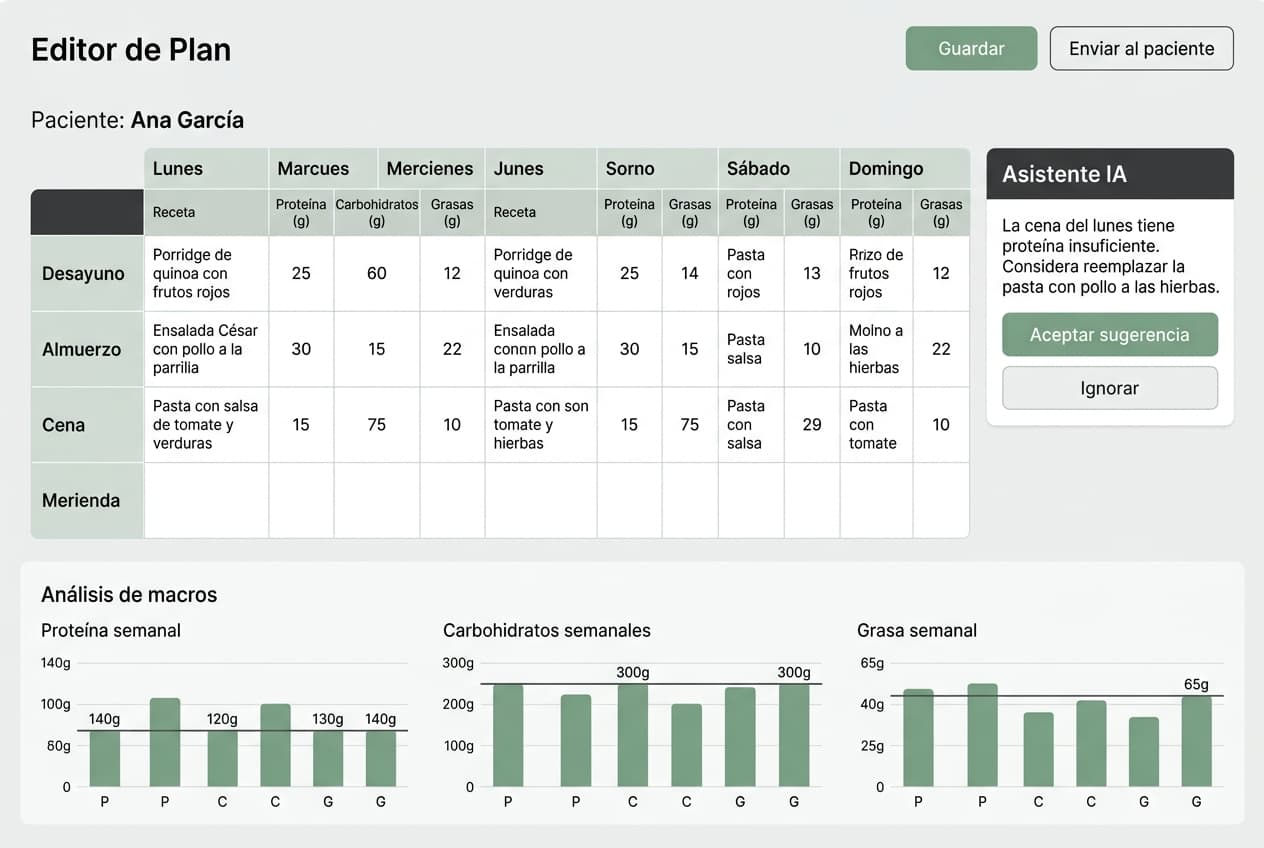The image size is (1264, 848).
Task: Click first bar in Carbohidratos semanales chart
Action: click(x=508, y=735)
